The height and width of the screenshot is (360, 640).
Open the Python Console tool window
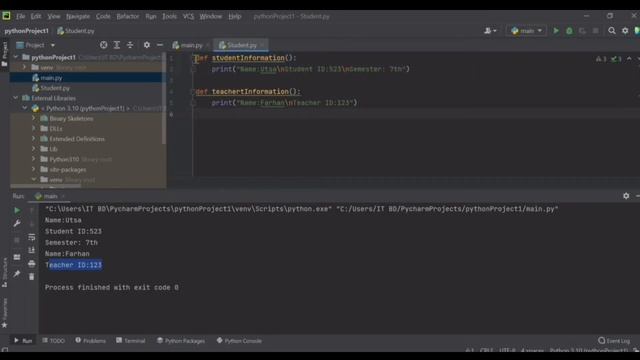[239, 340]
